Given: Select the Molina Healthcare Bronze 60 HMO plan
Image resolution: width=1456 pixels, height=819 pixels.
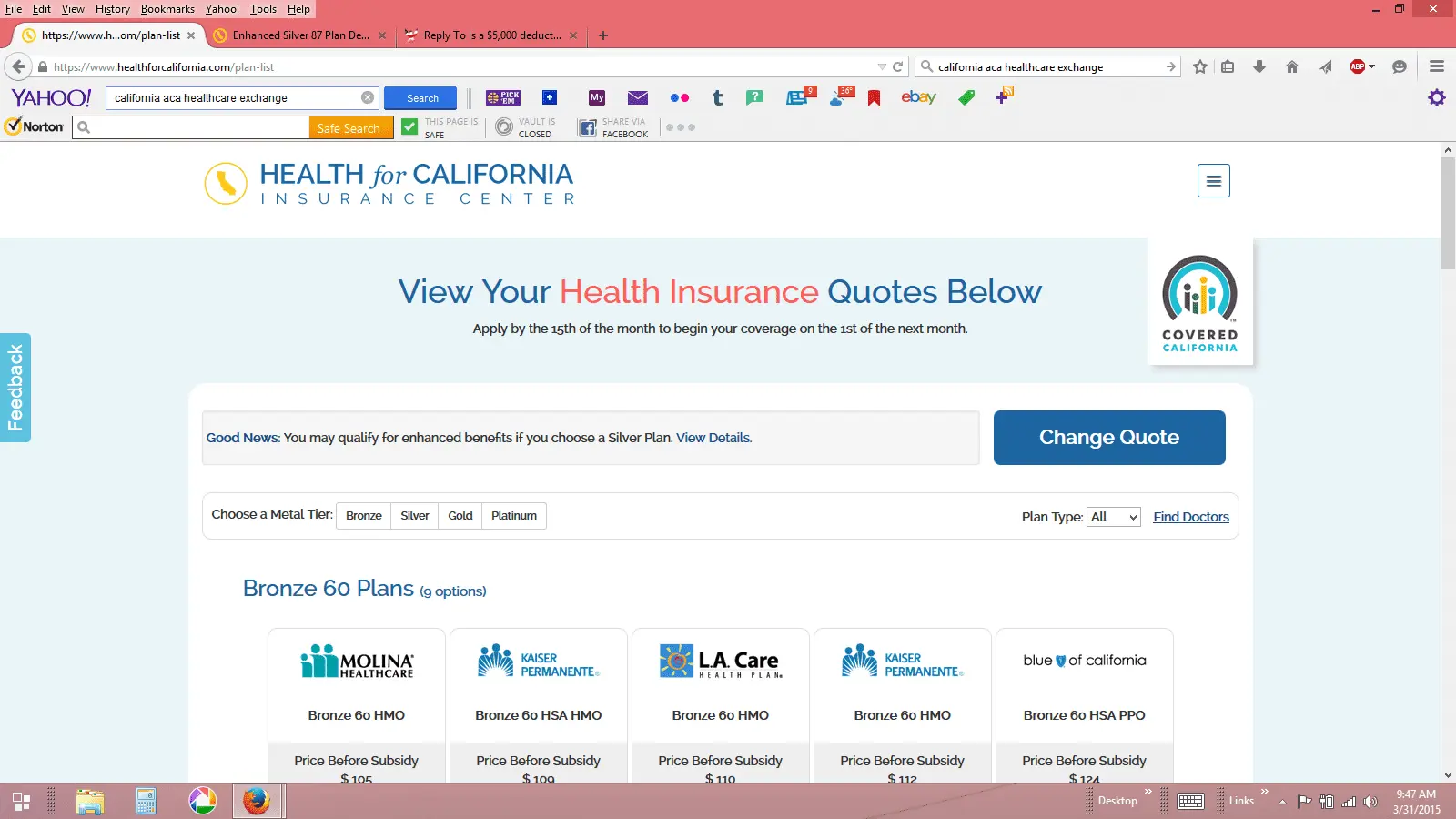Looking at the screenshot, I should point(357,705).
